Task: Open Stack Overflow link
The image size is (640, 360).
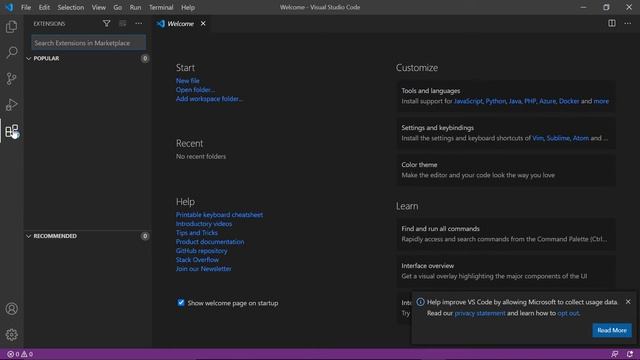Action: coord(197,260)
